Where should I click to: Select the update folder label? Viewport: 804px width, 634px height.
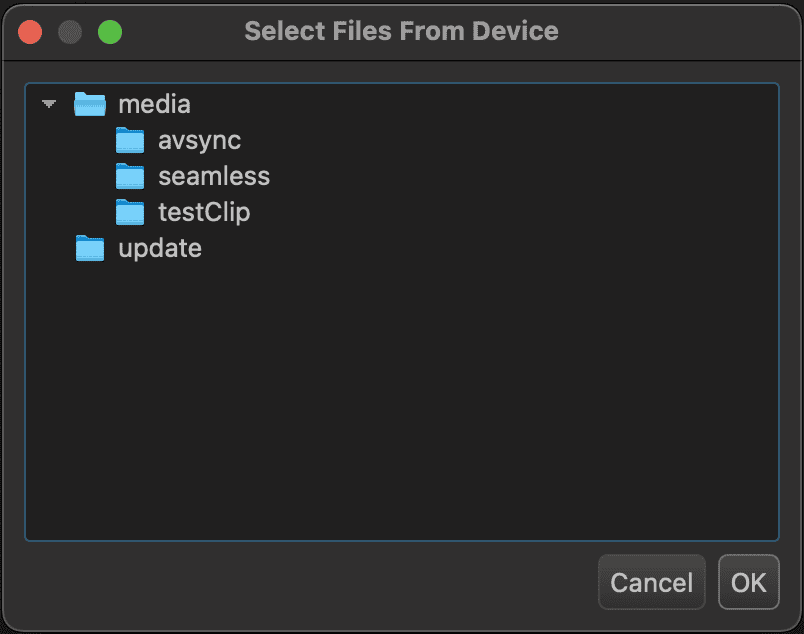[x=160, y=249]
